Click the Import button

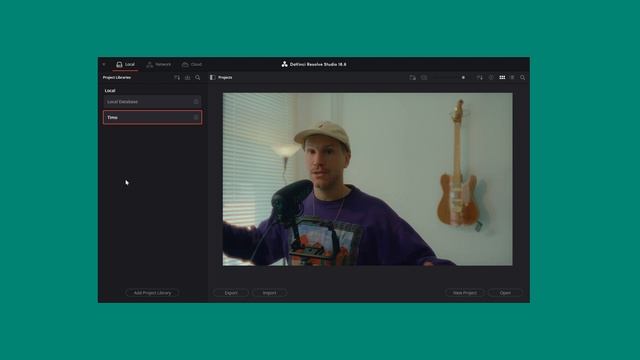click(269, 293)
